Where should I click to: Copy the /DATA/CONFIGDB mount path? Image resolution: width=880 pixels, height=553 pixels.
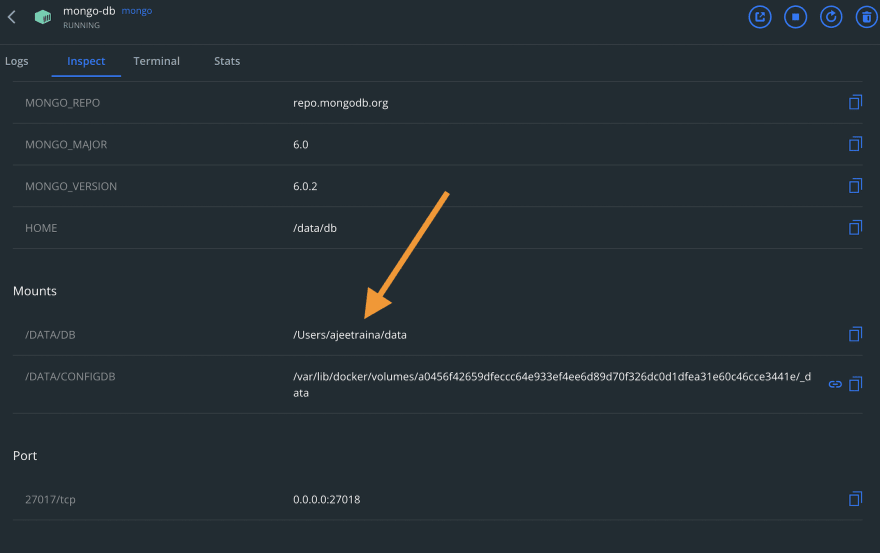tap(855, 384)
